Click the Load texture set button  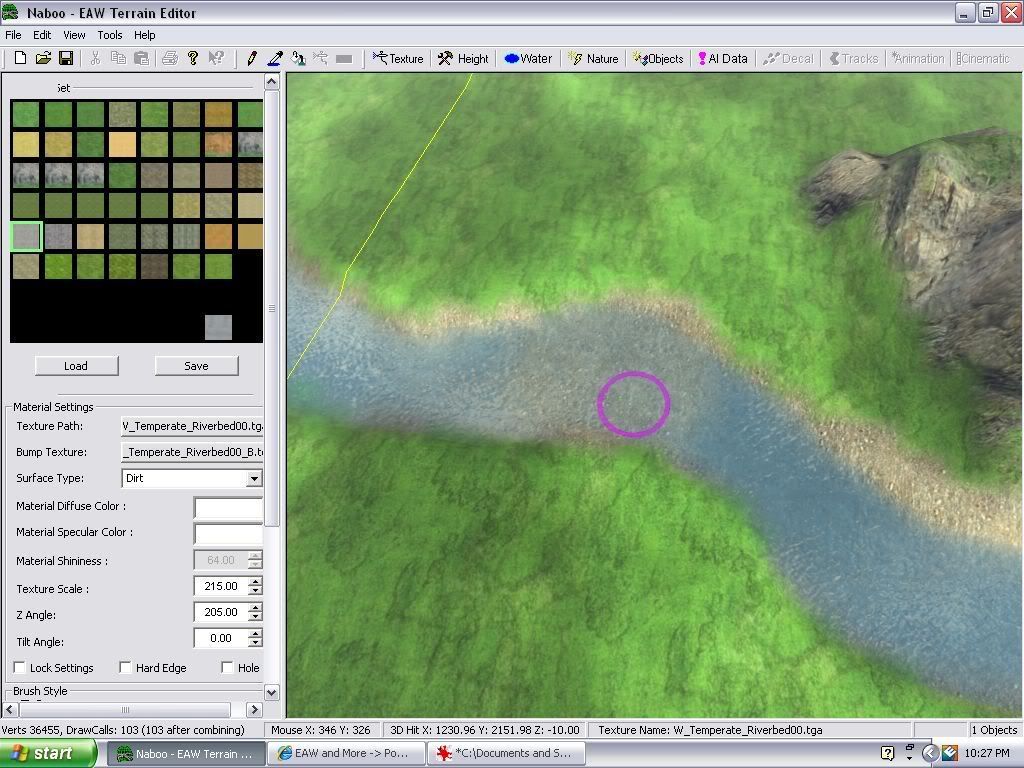point(76,366)
